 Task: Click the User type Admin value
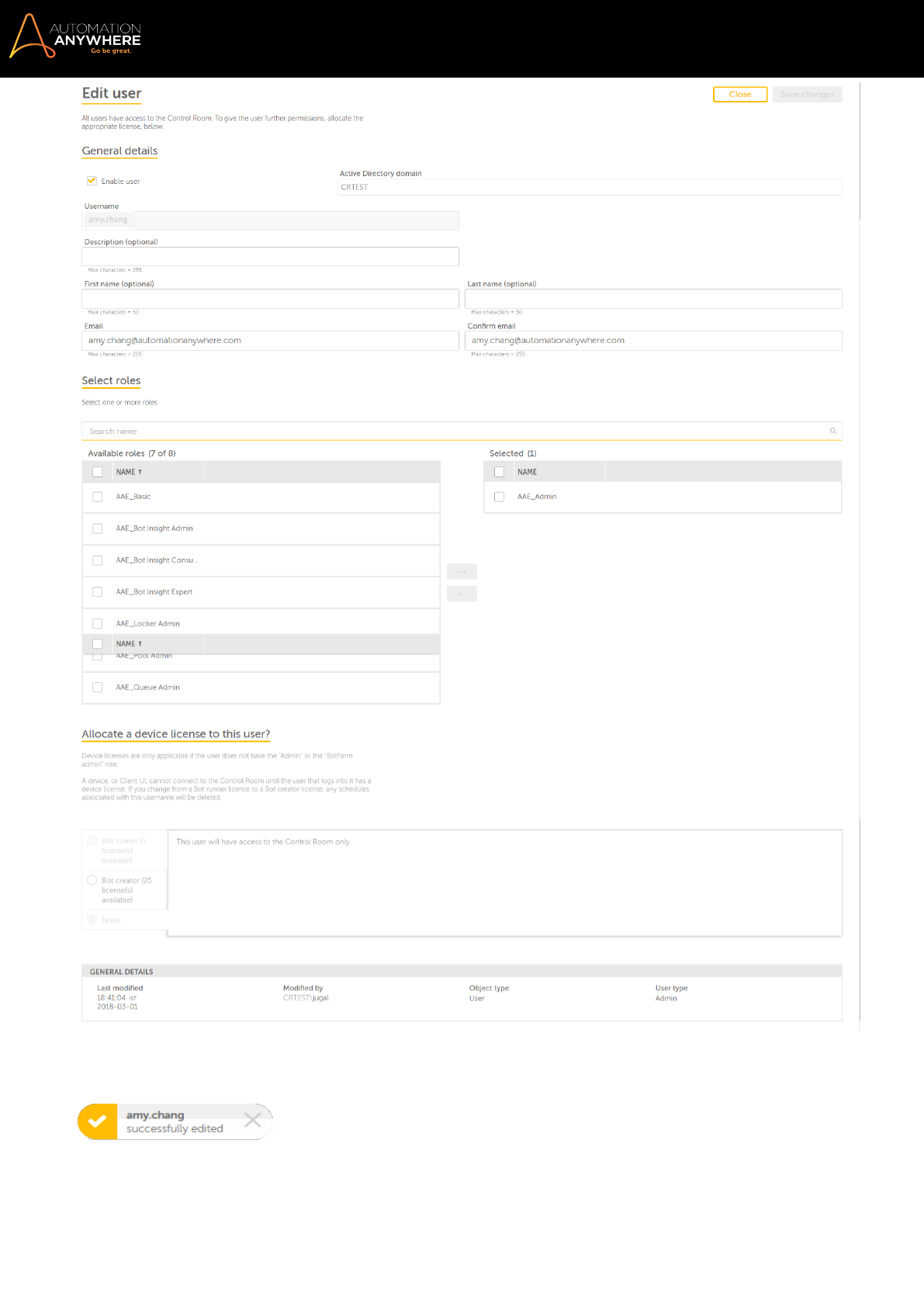click(x=666, y=998)
